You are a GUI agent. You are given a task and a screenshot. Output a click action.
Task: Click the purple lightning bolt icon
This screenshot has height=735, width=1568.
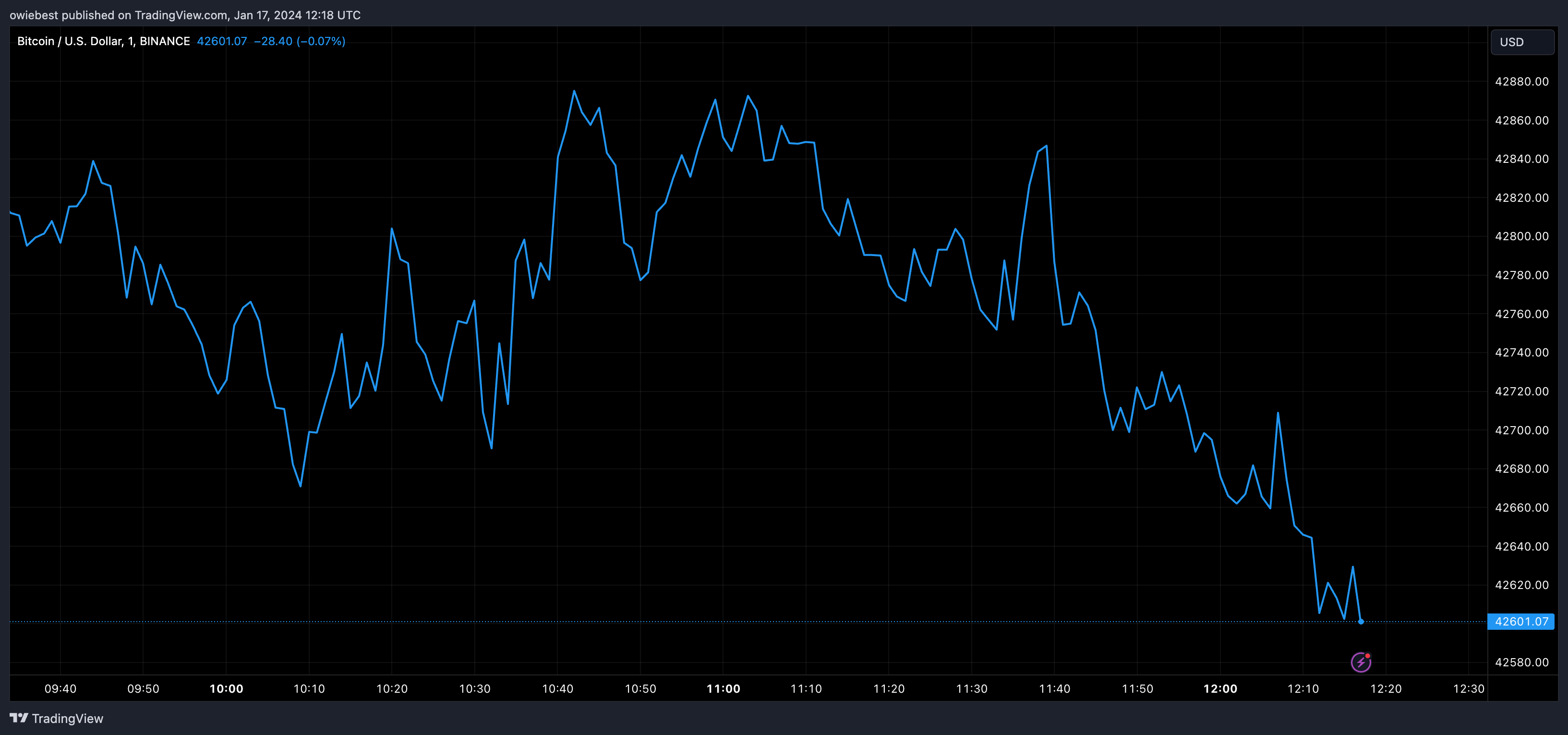coord(1361,662)
